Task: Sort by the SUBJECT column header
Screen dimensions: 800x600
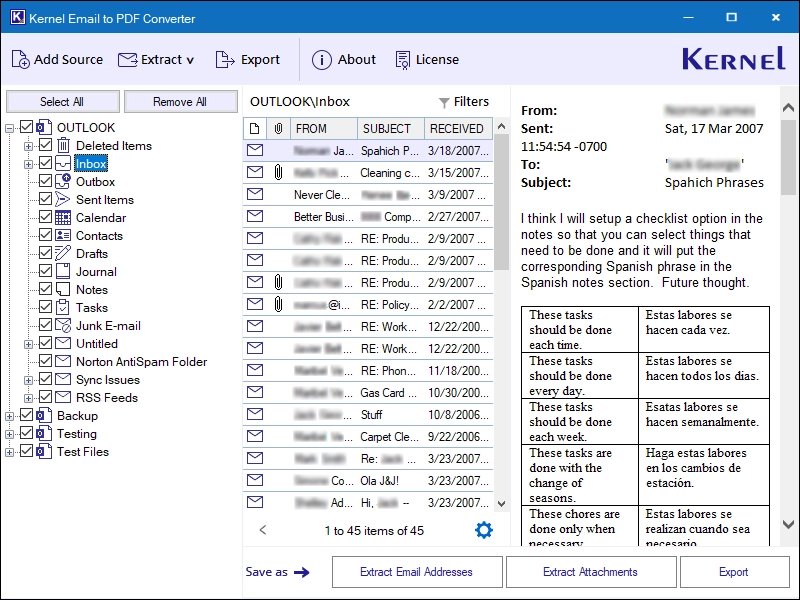Action: (391, 129)
